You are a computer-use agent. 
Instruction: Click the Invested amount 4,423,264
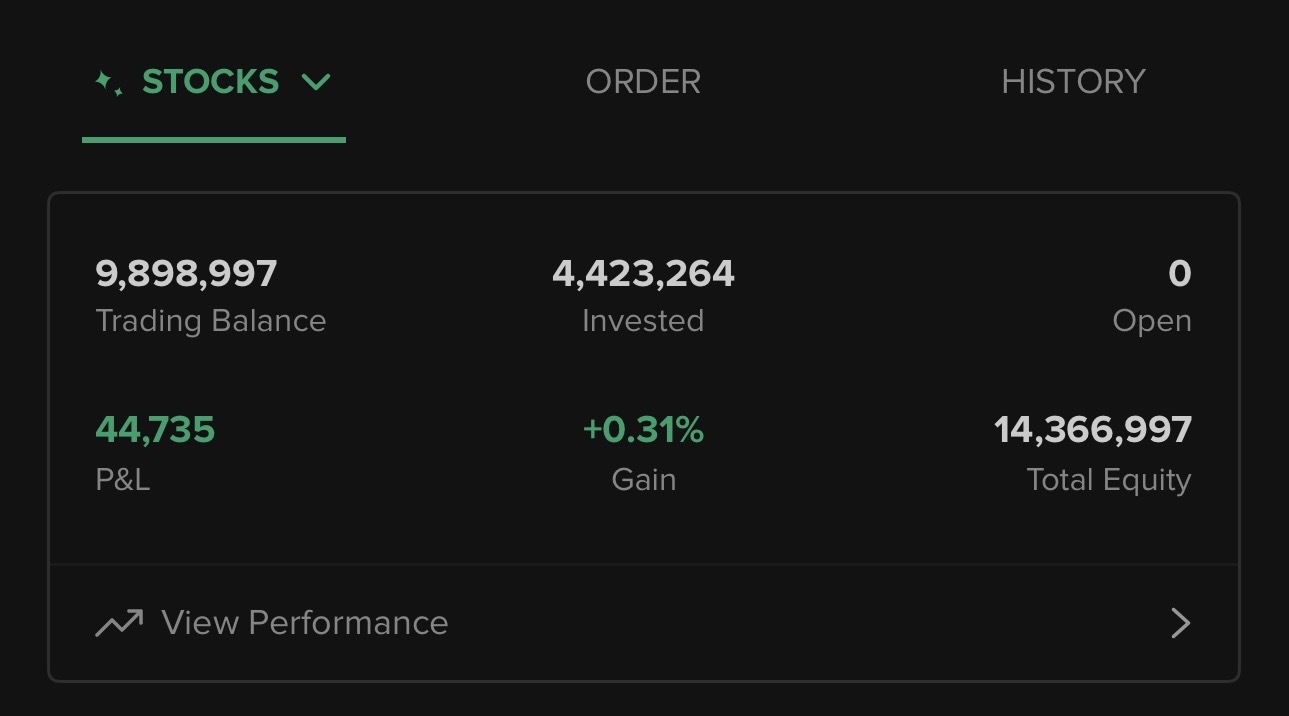coord(643,273)
